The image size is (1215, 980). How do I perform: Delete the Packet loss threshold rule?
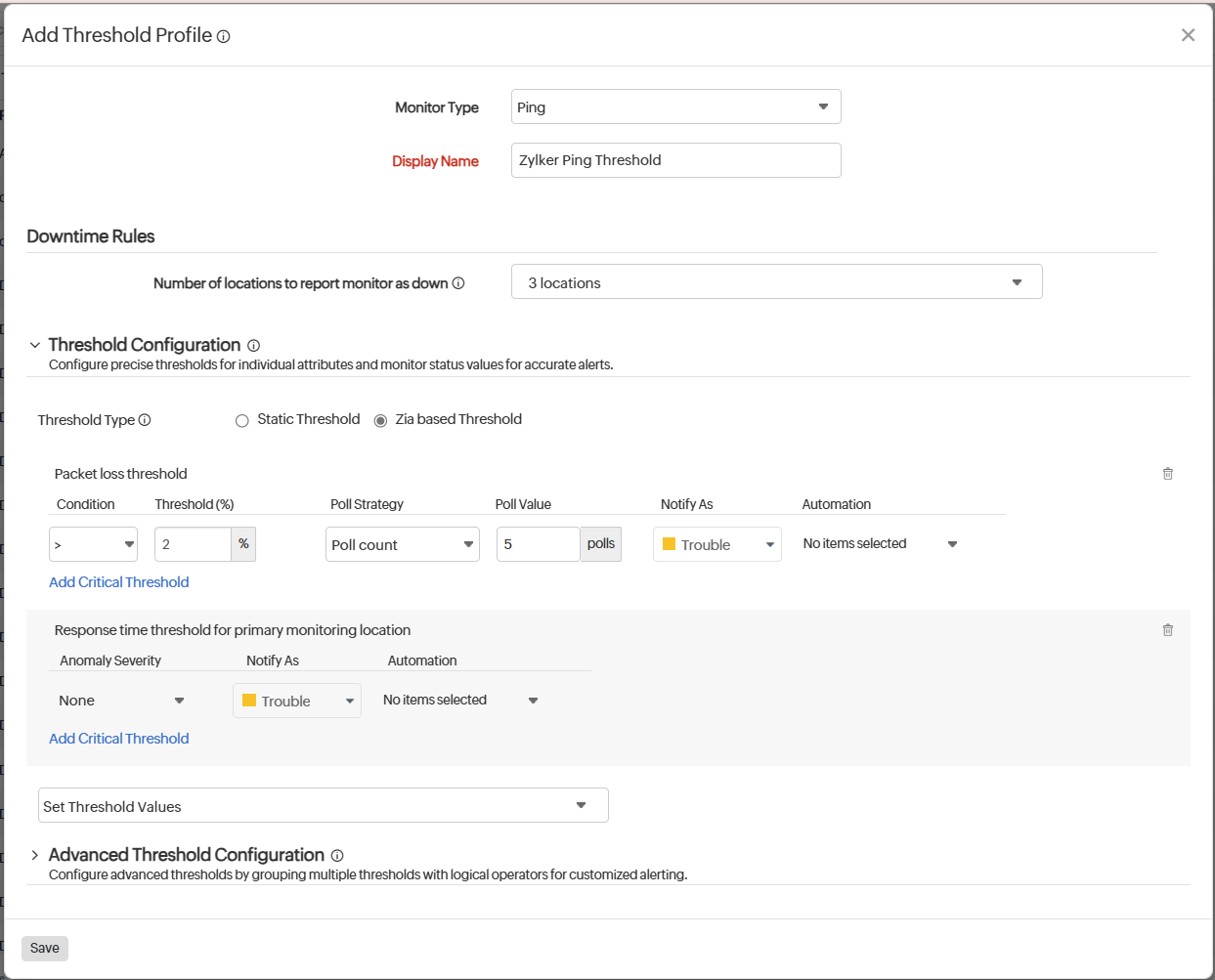pyautogui.click(x=1167, y=473)
